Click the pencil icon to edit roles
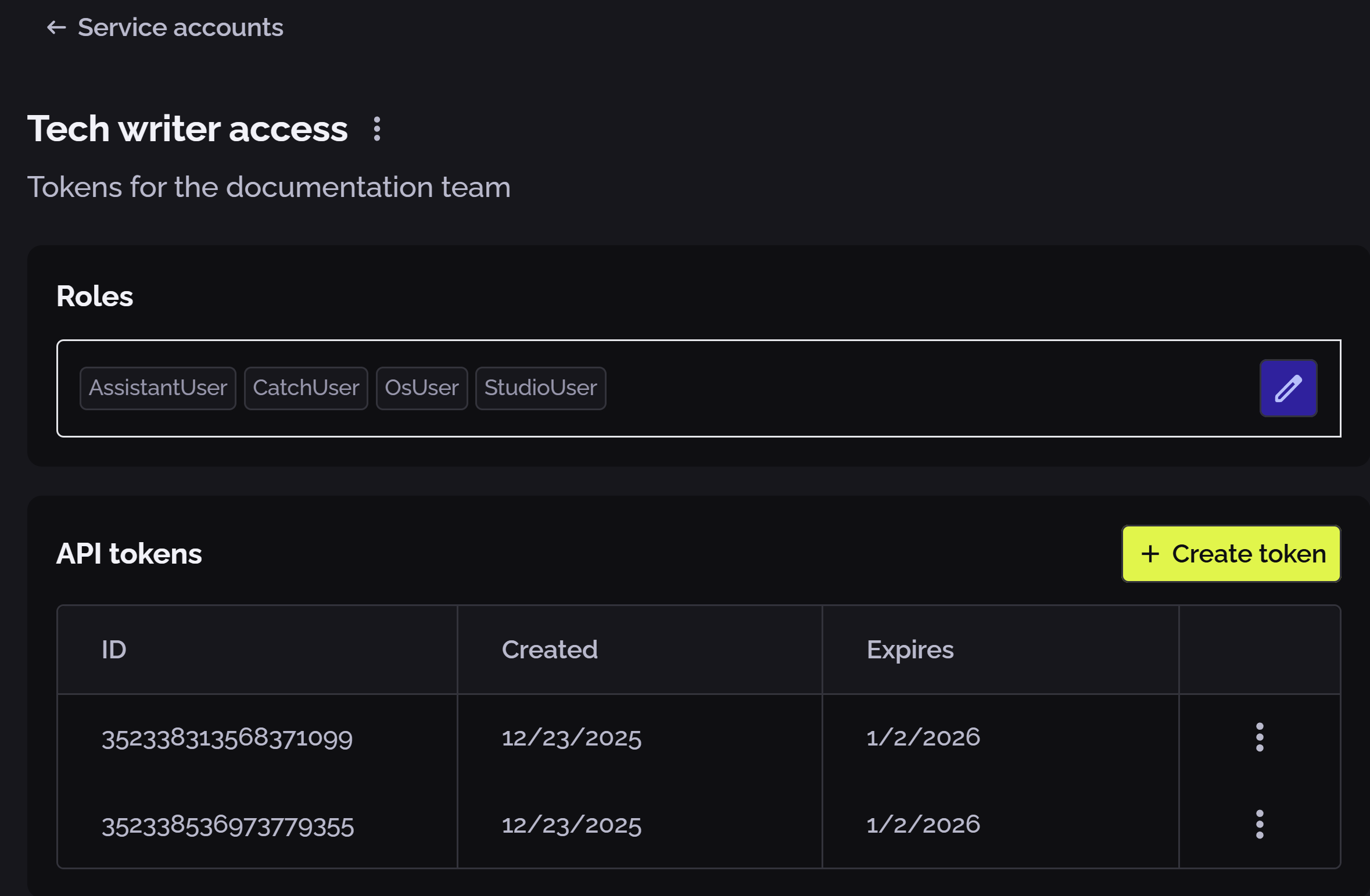 [1288, 388]
